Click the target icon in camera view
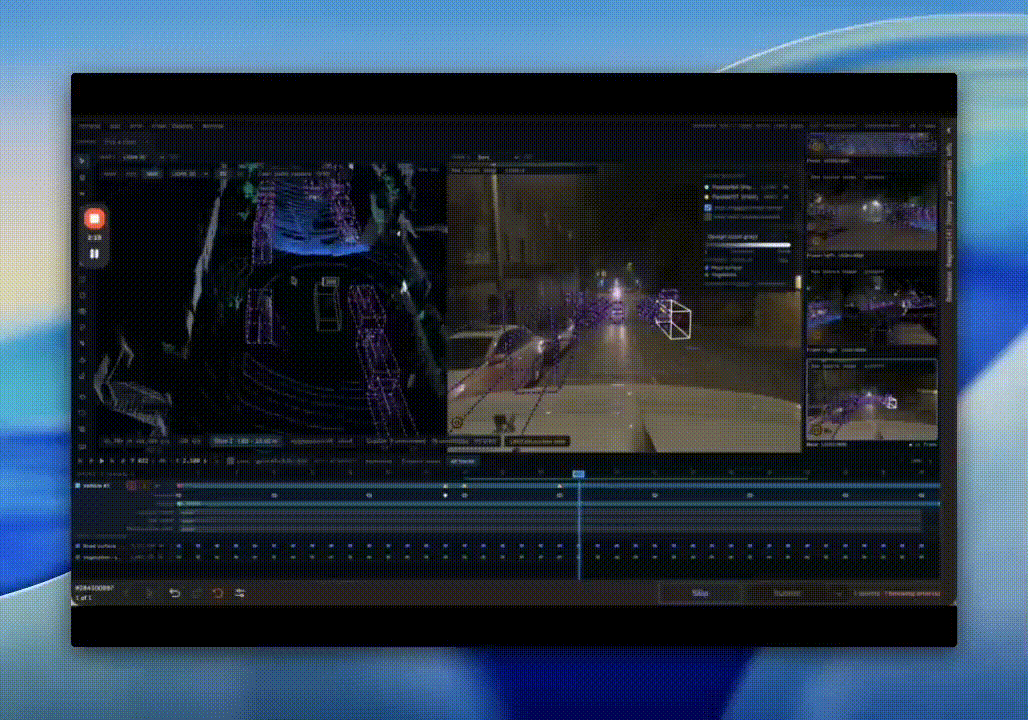Image resolution: width=1028 pixels, height=720 pixels. point(457,423)
